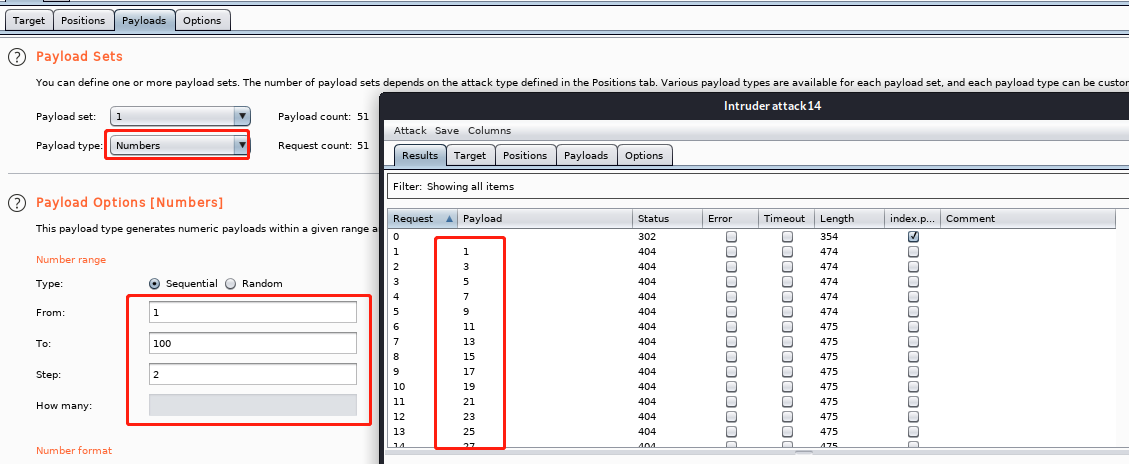Open the Payload Sets help icon
Screen dimensions: 1129x464
pyautogui.click(x=17, y=57)
